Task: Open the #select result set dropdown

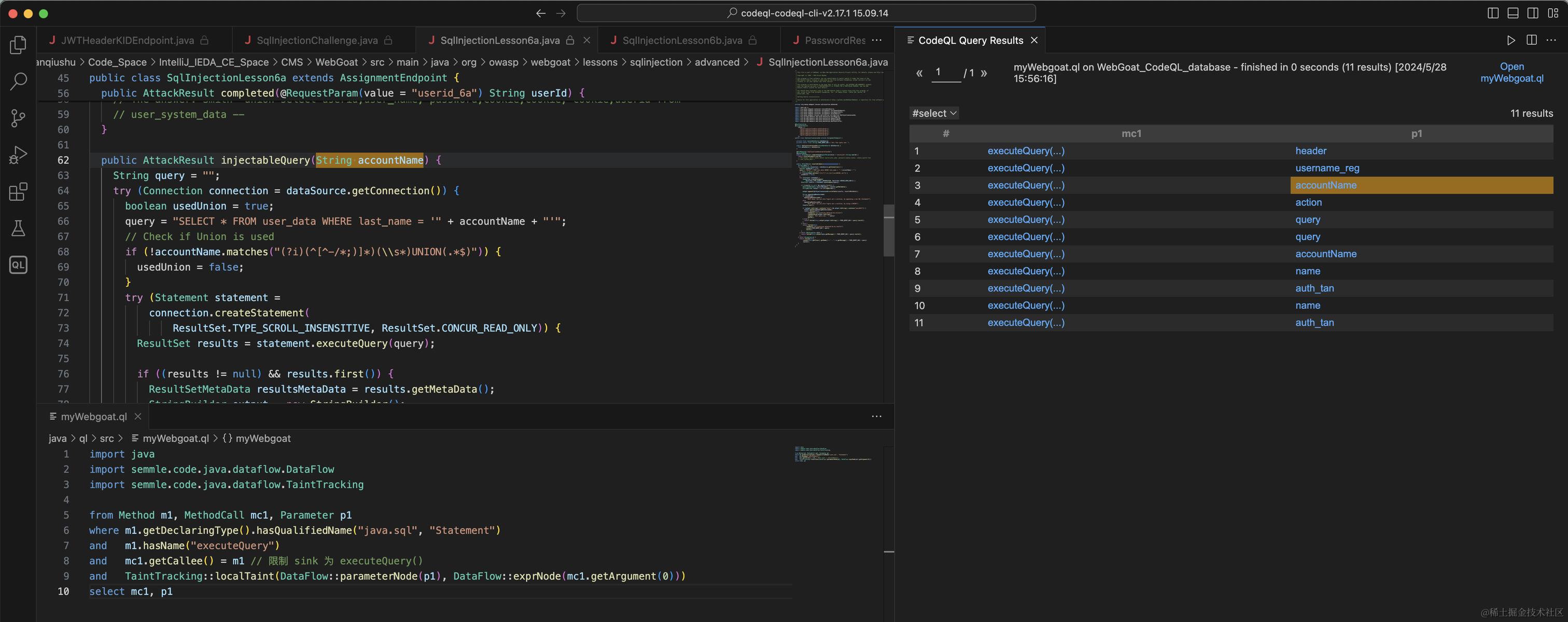Action: tap(934, 113)
